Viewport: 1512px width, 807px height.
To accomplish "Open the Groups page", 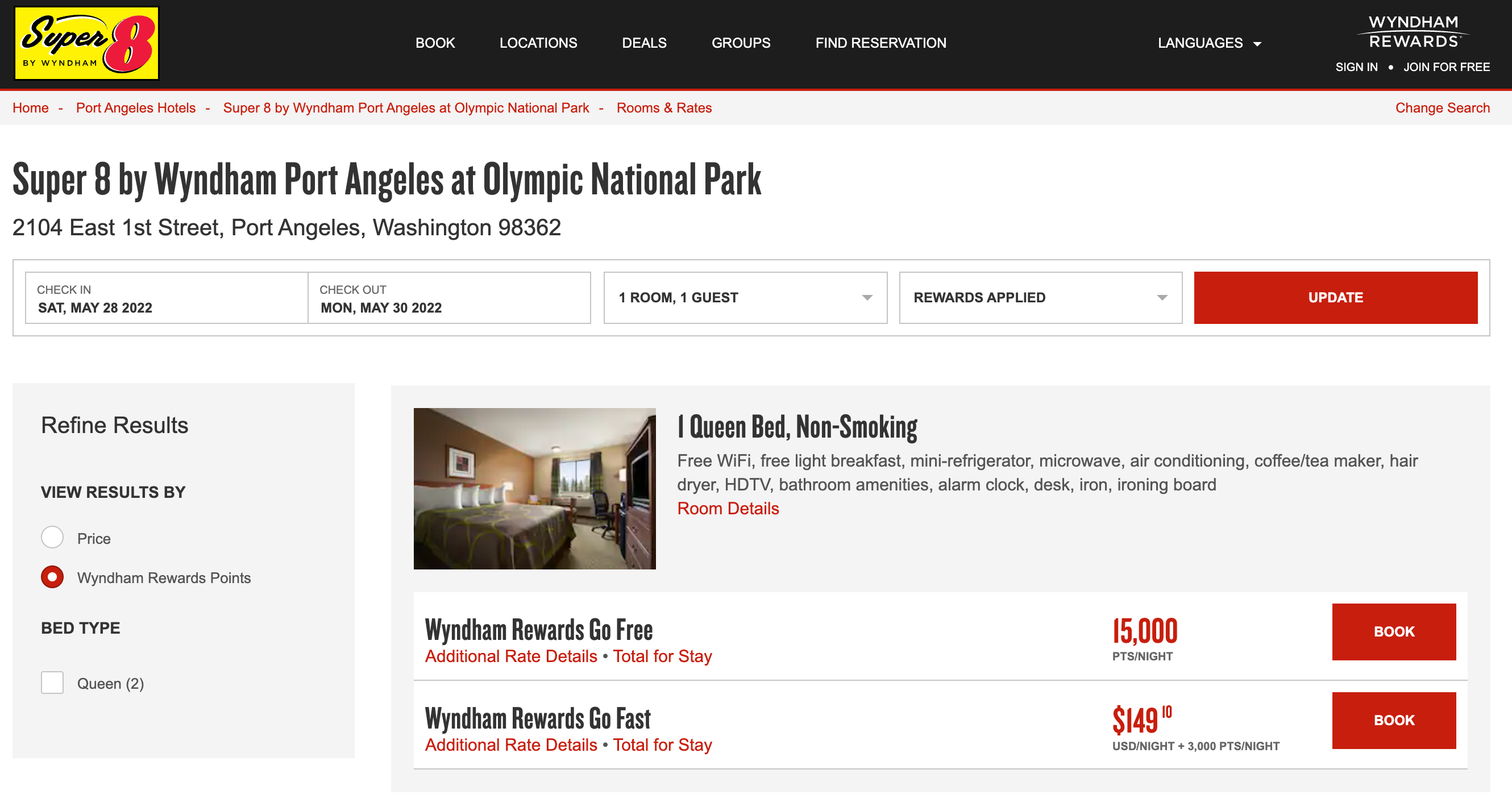I will [741, 43].
